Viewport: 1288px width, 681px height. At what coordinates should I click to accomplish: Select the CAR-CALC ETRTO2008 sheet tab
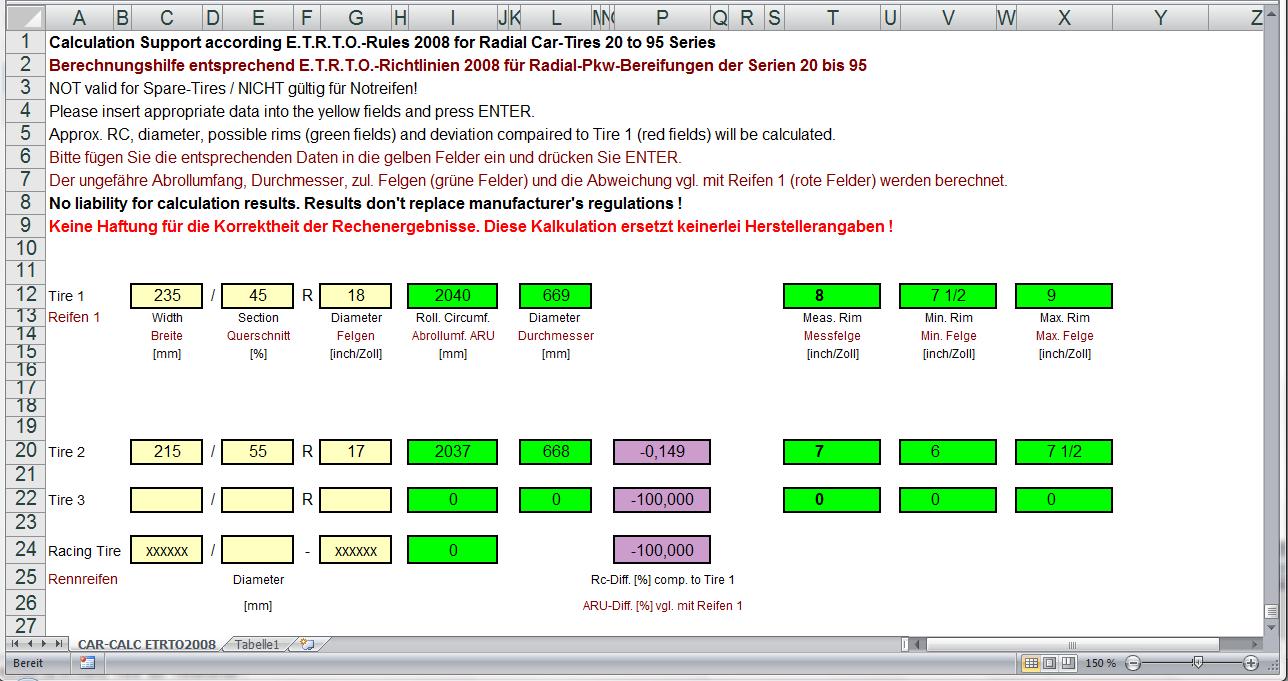pos(146,645)
